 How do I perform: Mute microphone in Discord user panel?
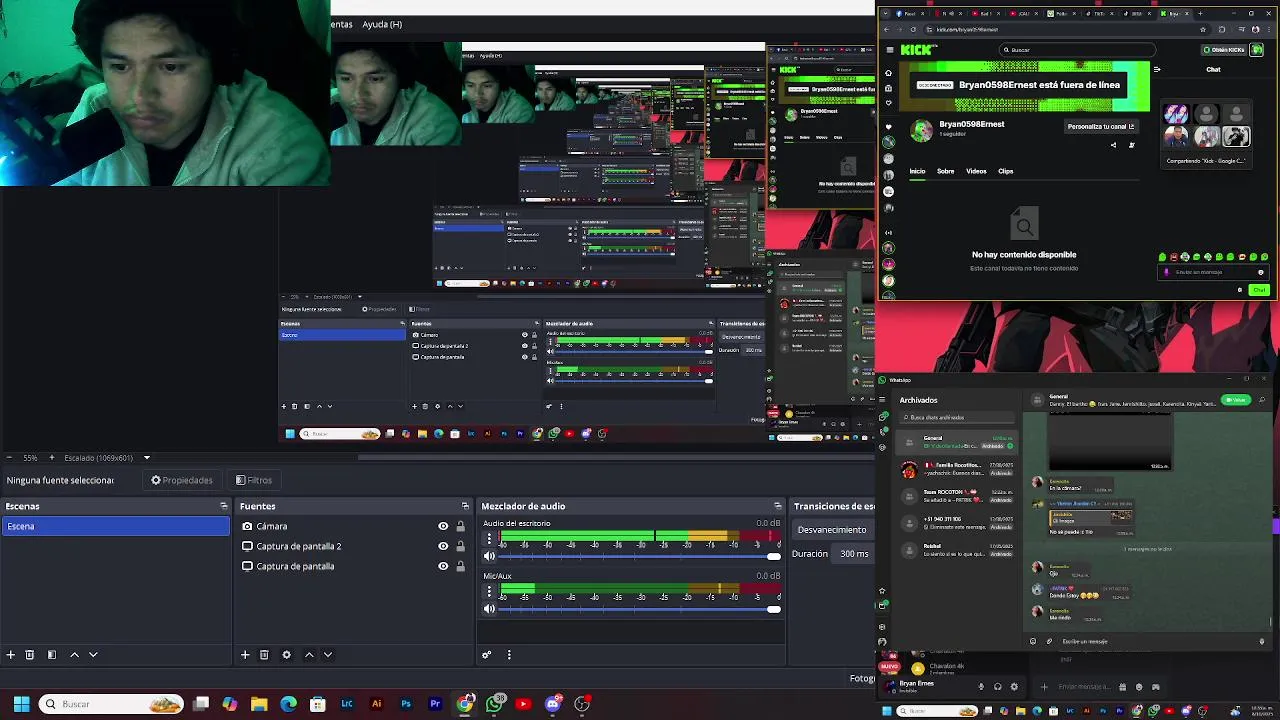(981, 687)
